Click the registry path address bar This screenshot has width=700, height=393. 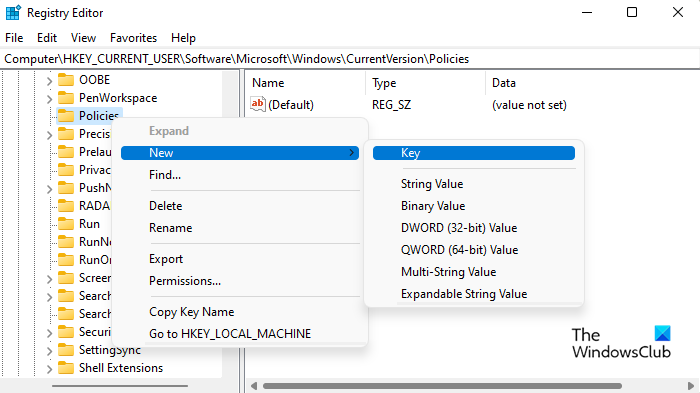click(350, 59)
